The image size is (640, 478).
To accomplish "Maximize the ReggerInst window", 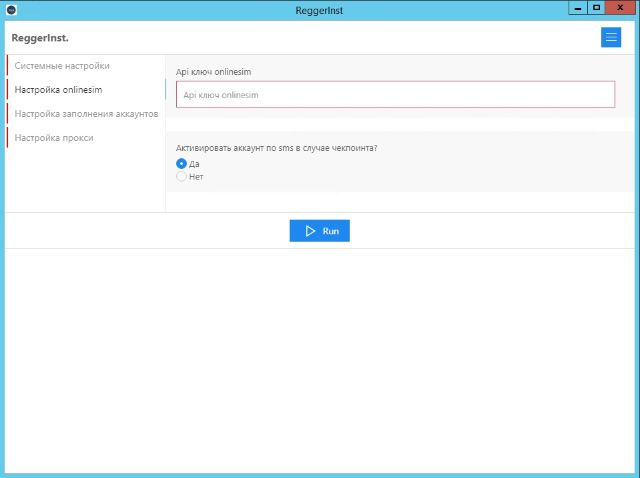I will tap(597, 7).
